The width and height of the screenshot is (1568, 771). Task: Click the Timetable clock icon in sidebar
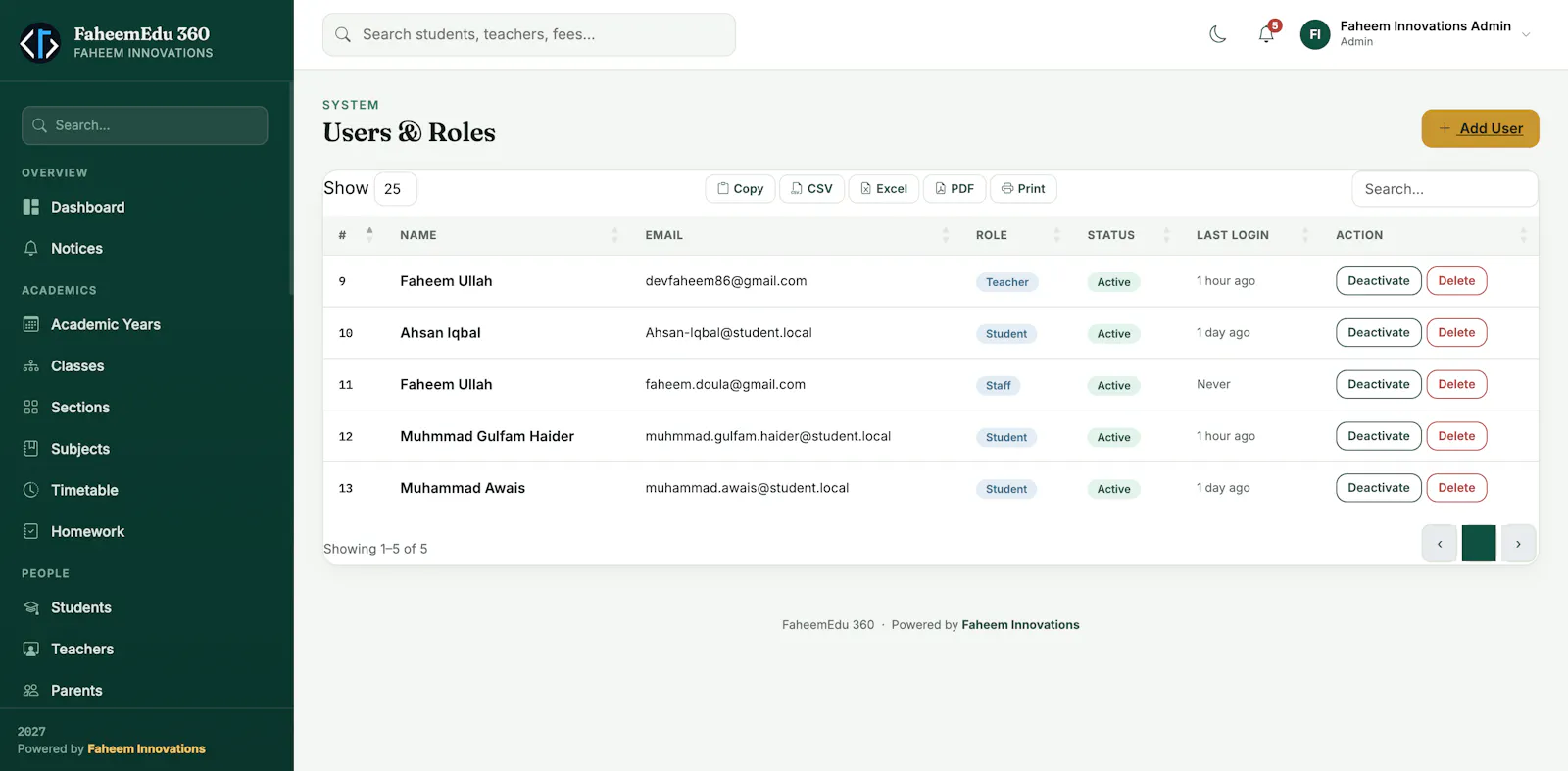point(31,490)
